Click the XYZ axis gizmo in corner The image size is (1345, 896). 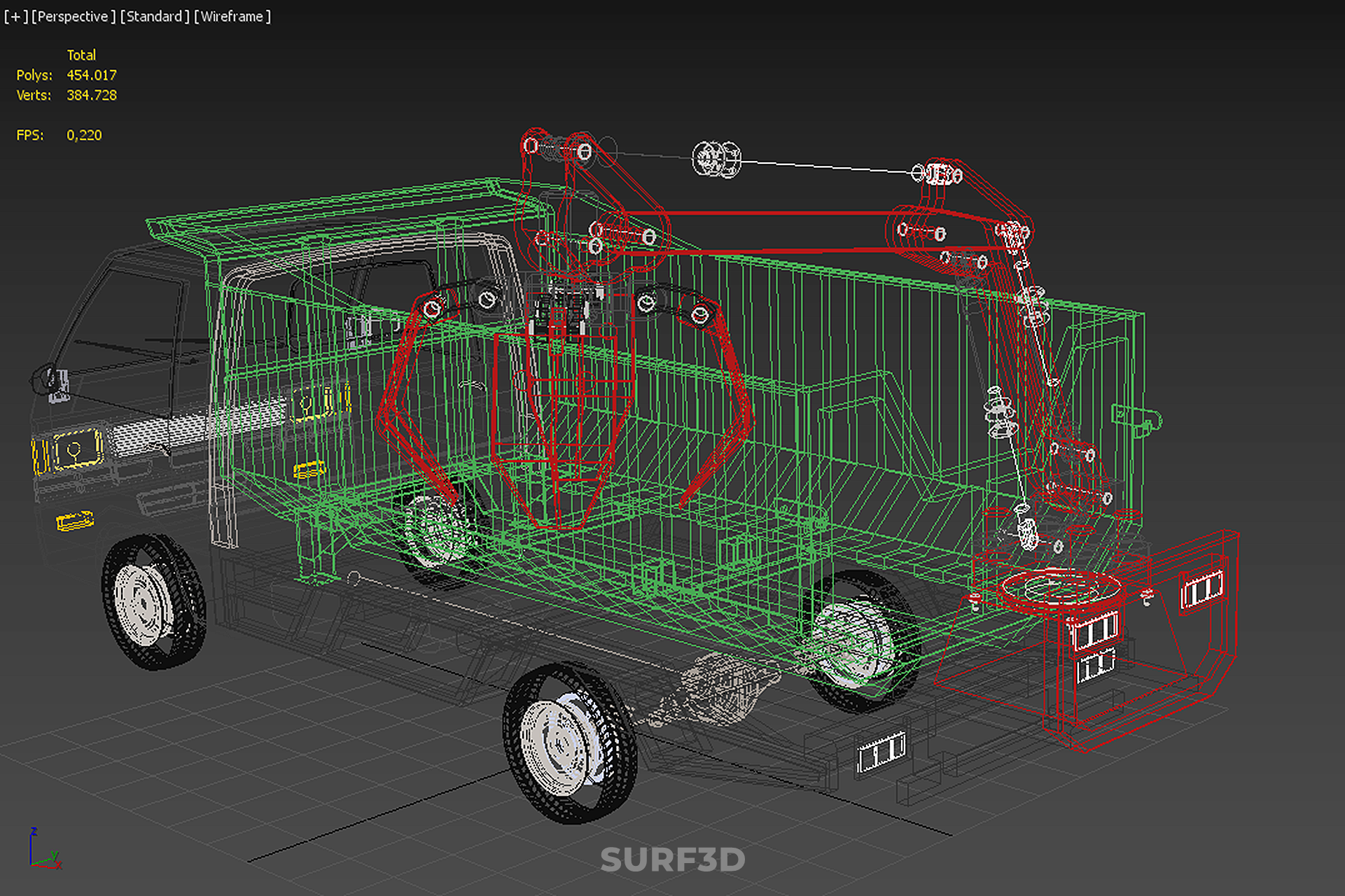click(x=43, y=850)
